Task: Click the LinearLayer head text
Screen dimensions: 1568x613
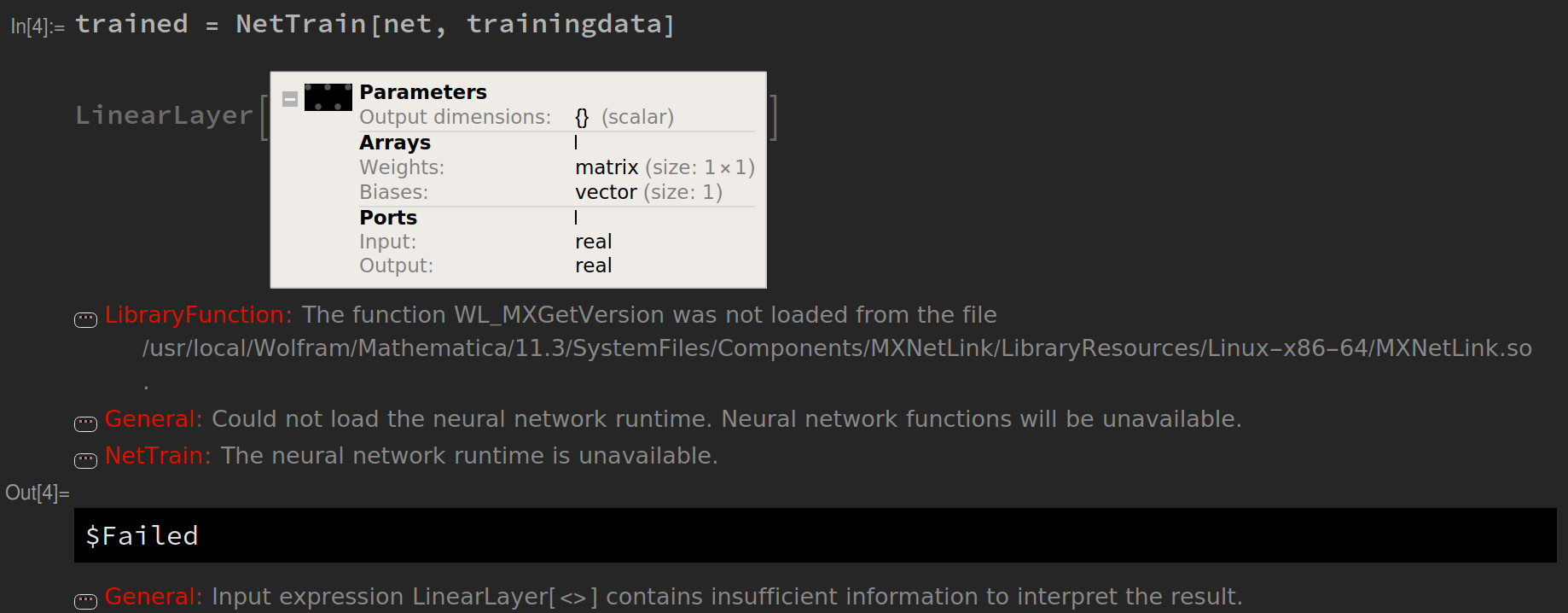Action: pyautogui.click(x=164, y=115)
